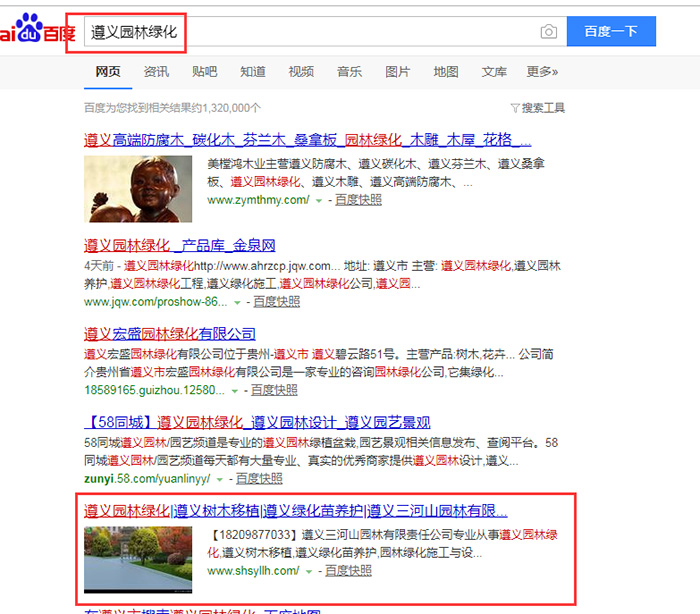The width and height of the screenshot is (700, 614).
Task: Open the 遵义宏盛园林绿化有限公司 result link
Action: 169,334
